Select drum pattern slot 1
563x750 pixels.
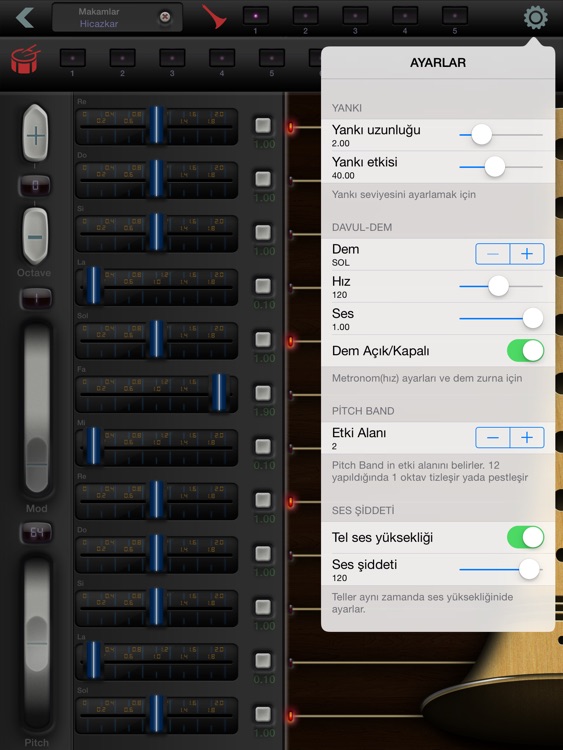(x=73, y=58)
